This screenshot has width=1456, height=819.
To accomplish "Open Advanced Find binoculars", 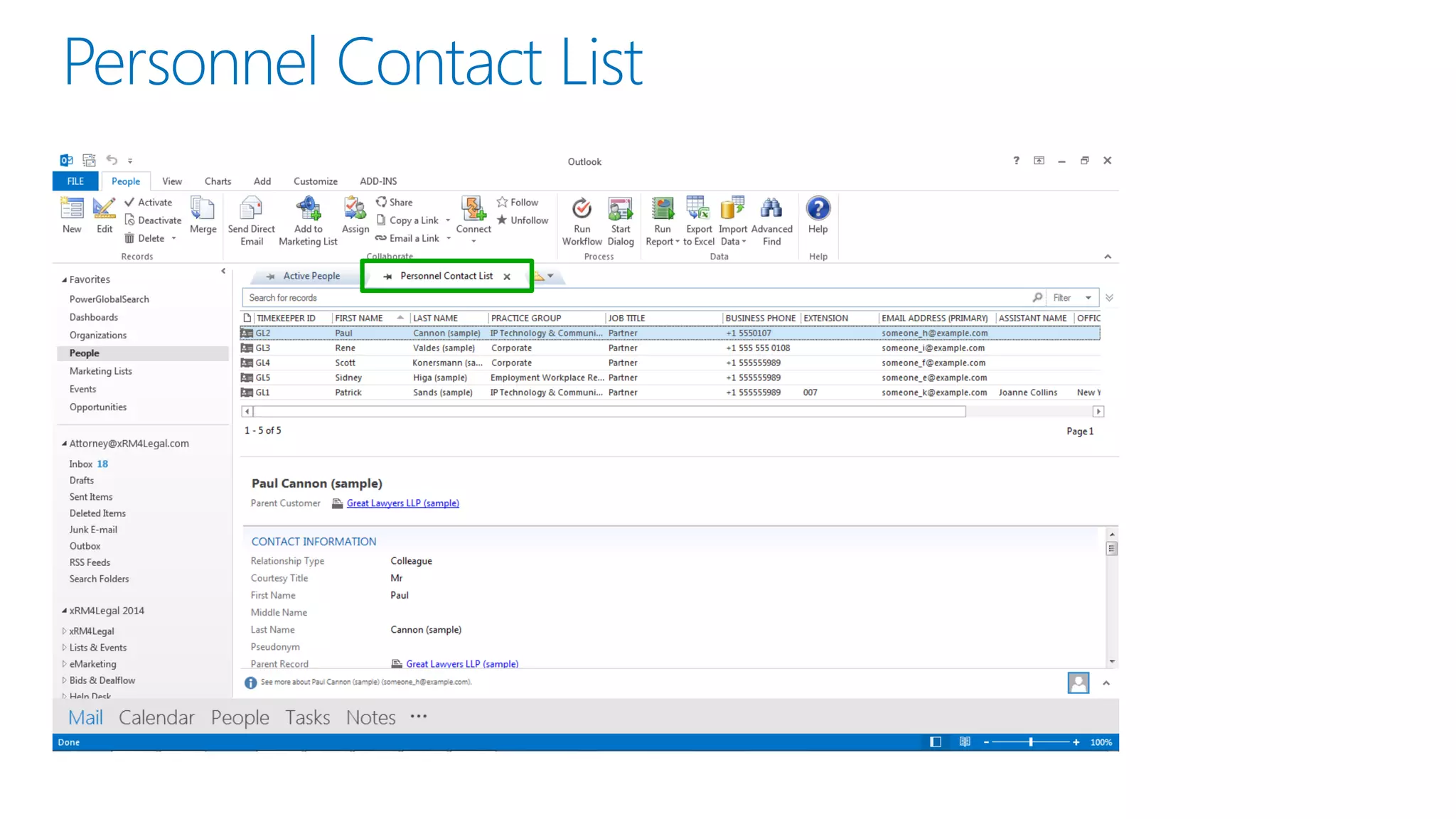I will point(771,208).
